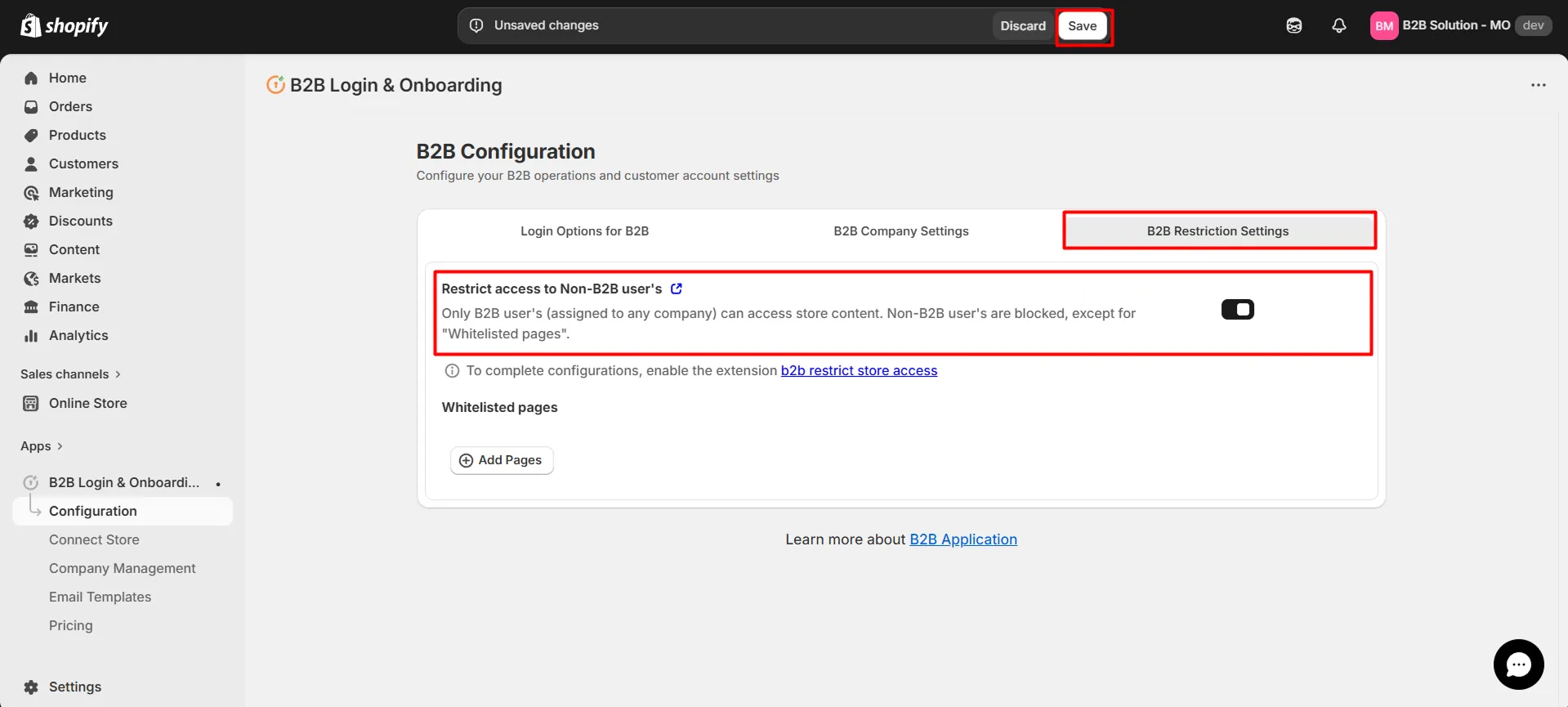Viewport: 1568px width, 707px height.
Task: Click the Products tag icon
Action: [31, 135]
